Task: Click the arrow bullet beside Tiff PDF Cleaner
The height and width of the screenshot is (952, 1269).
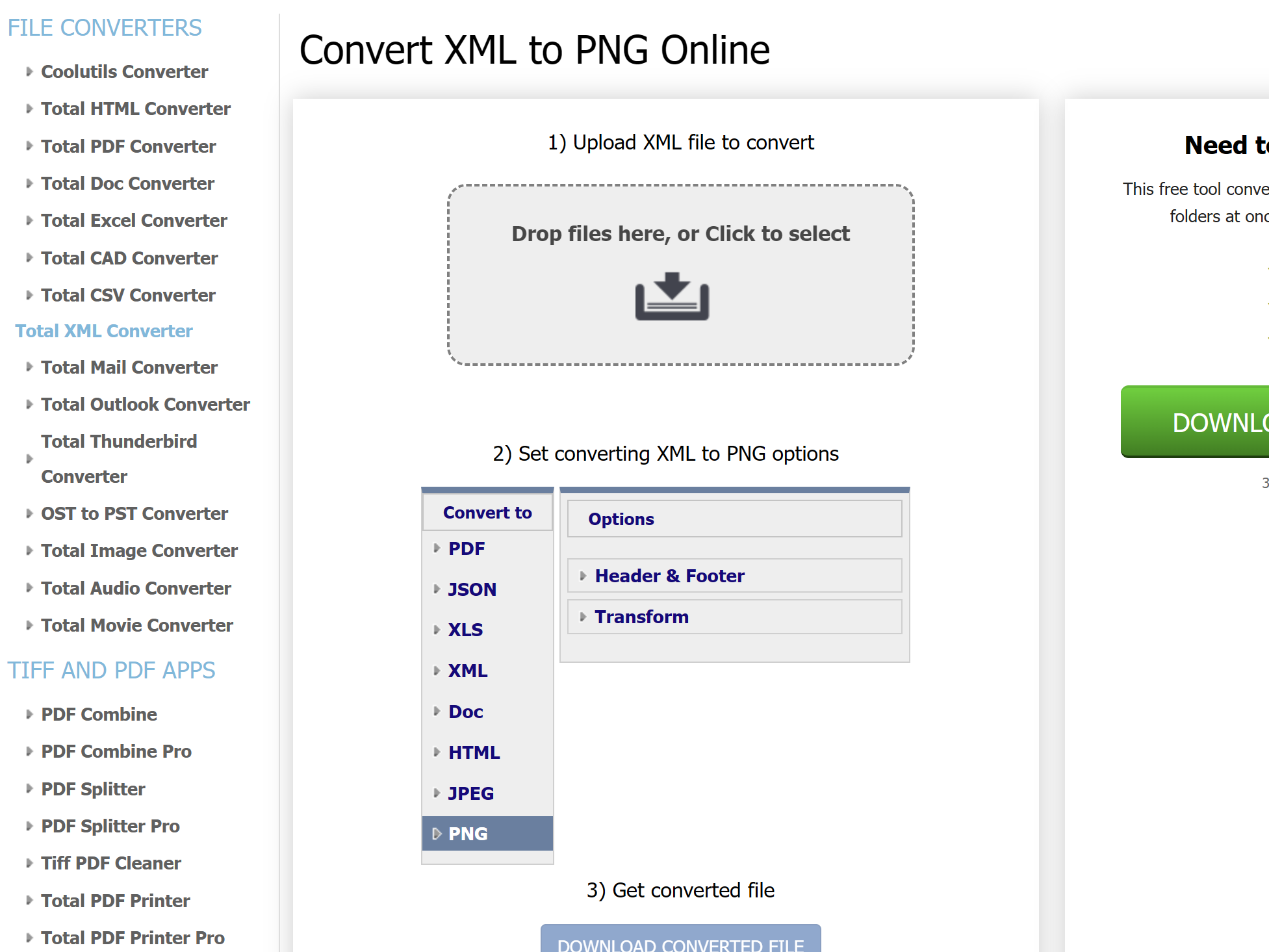Action: tap(29, 863)
